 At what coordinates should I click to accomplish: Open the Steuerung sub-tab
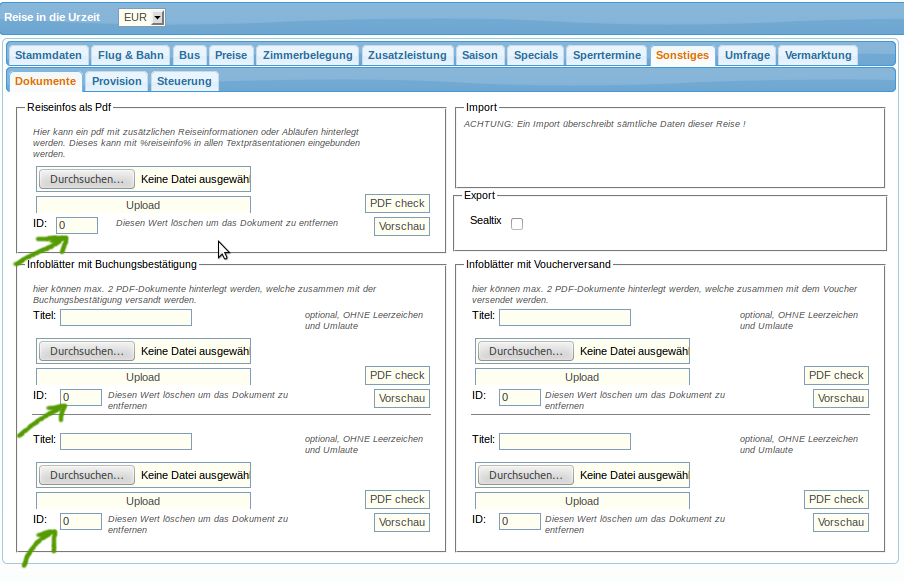[184, 81]
